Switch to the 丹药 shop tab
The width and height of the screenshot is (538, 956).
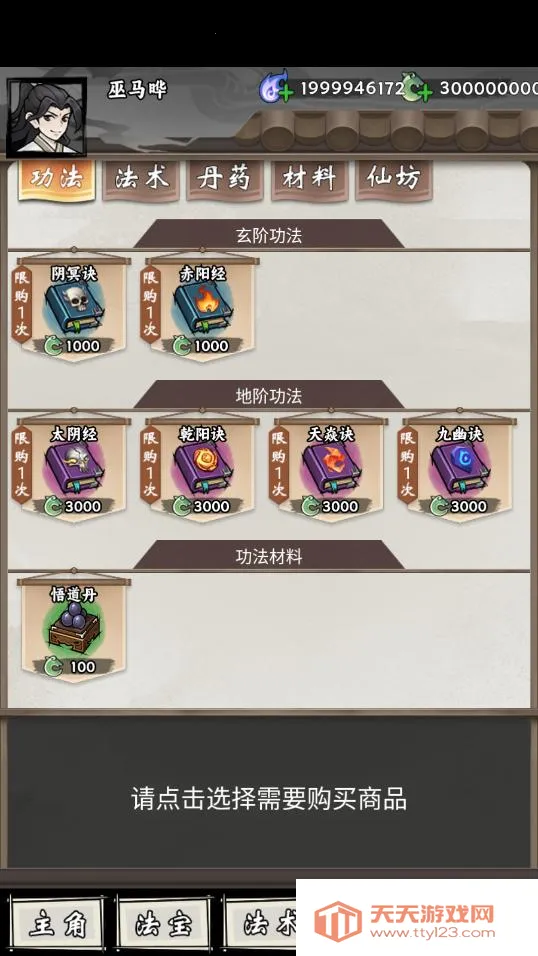[x=224, y=179]
